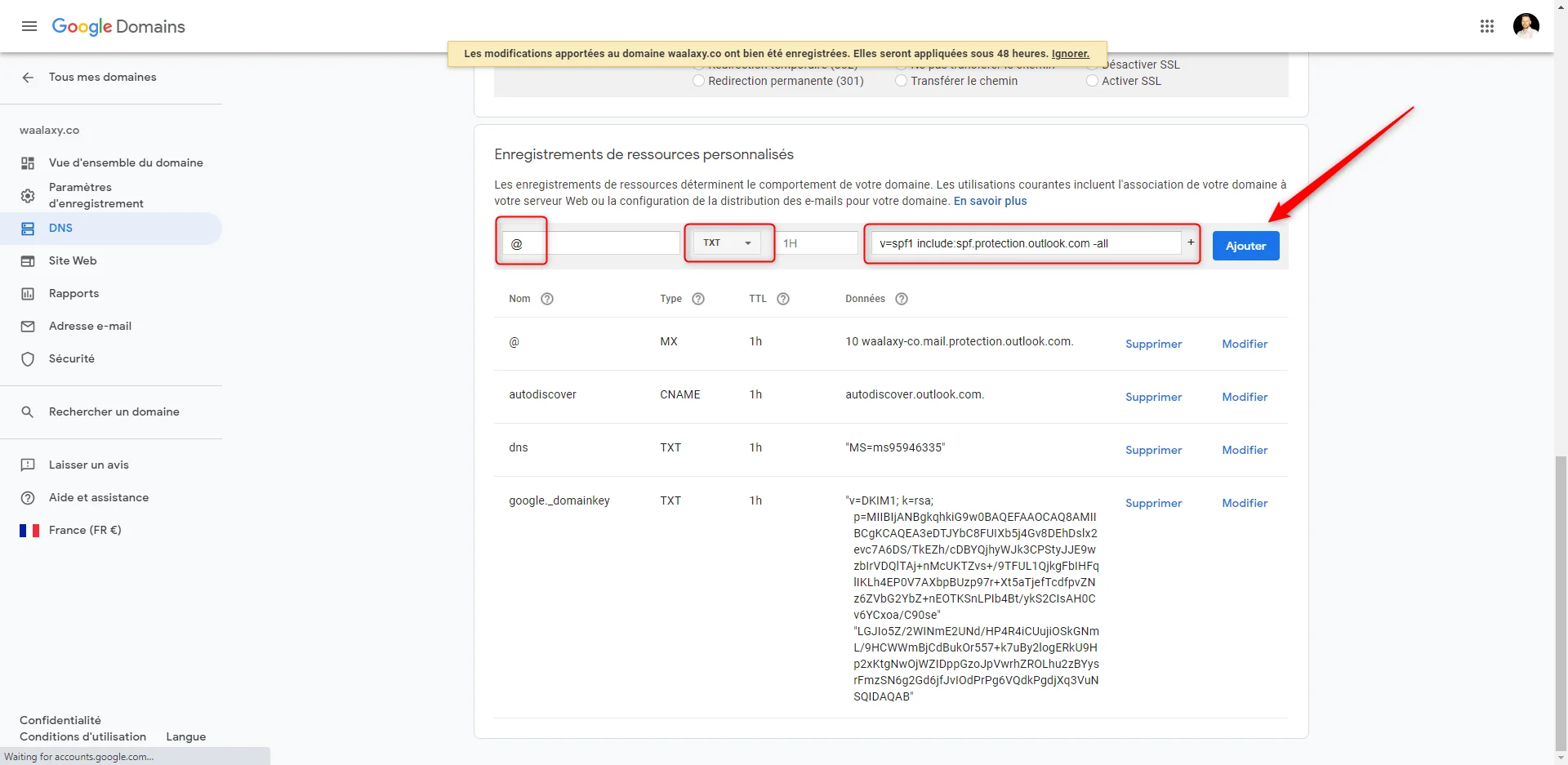Click the feedback speech bubble icon
Image resolution: width=1568 pixels, height=765 pixels.
pyautogui.click(x=28, y=465)
